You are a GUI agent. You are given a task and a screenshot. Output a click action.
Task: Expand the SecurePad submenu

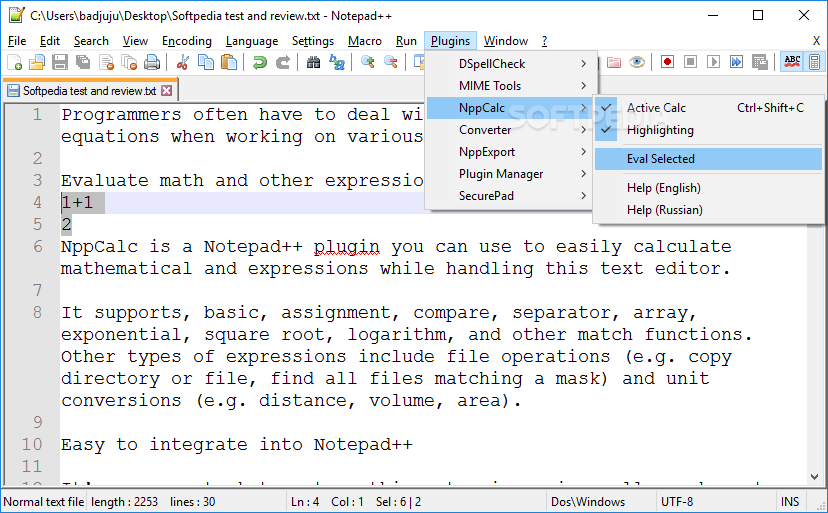512,195
